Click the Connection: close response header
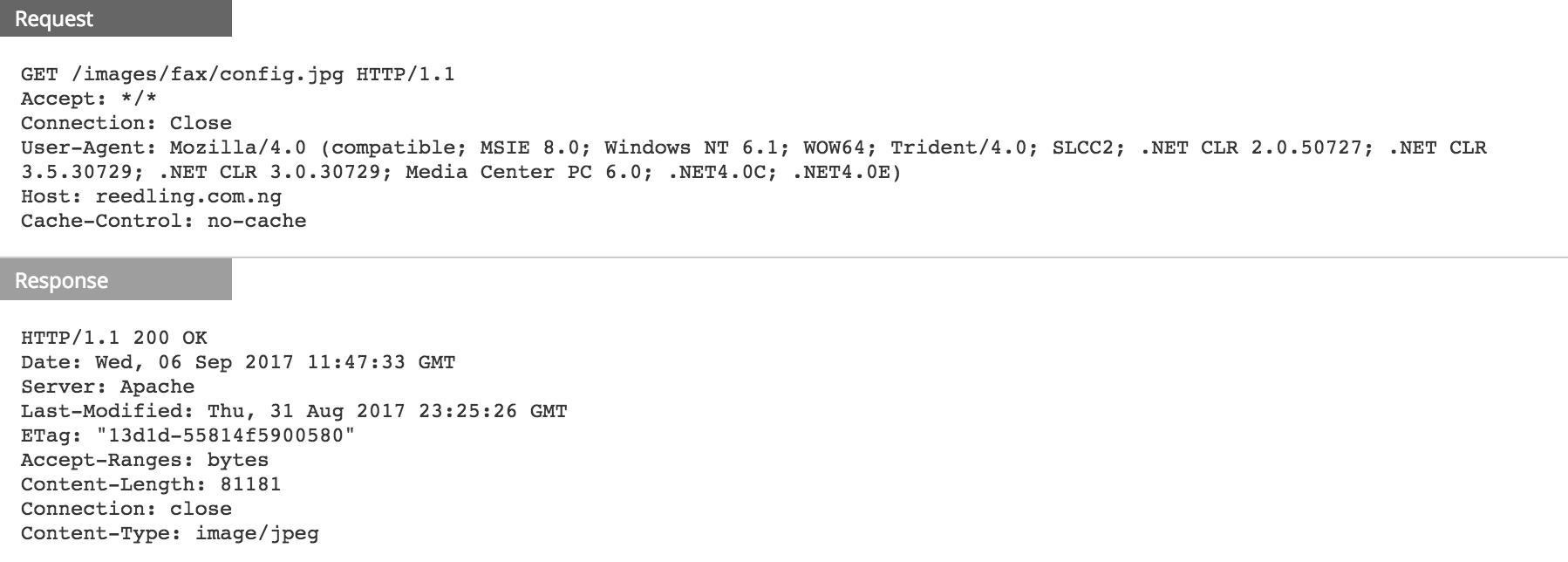Image resolution: width=1568 pixels, height=562 pixels. [126, 509]
